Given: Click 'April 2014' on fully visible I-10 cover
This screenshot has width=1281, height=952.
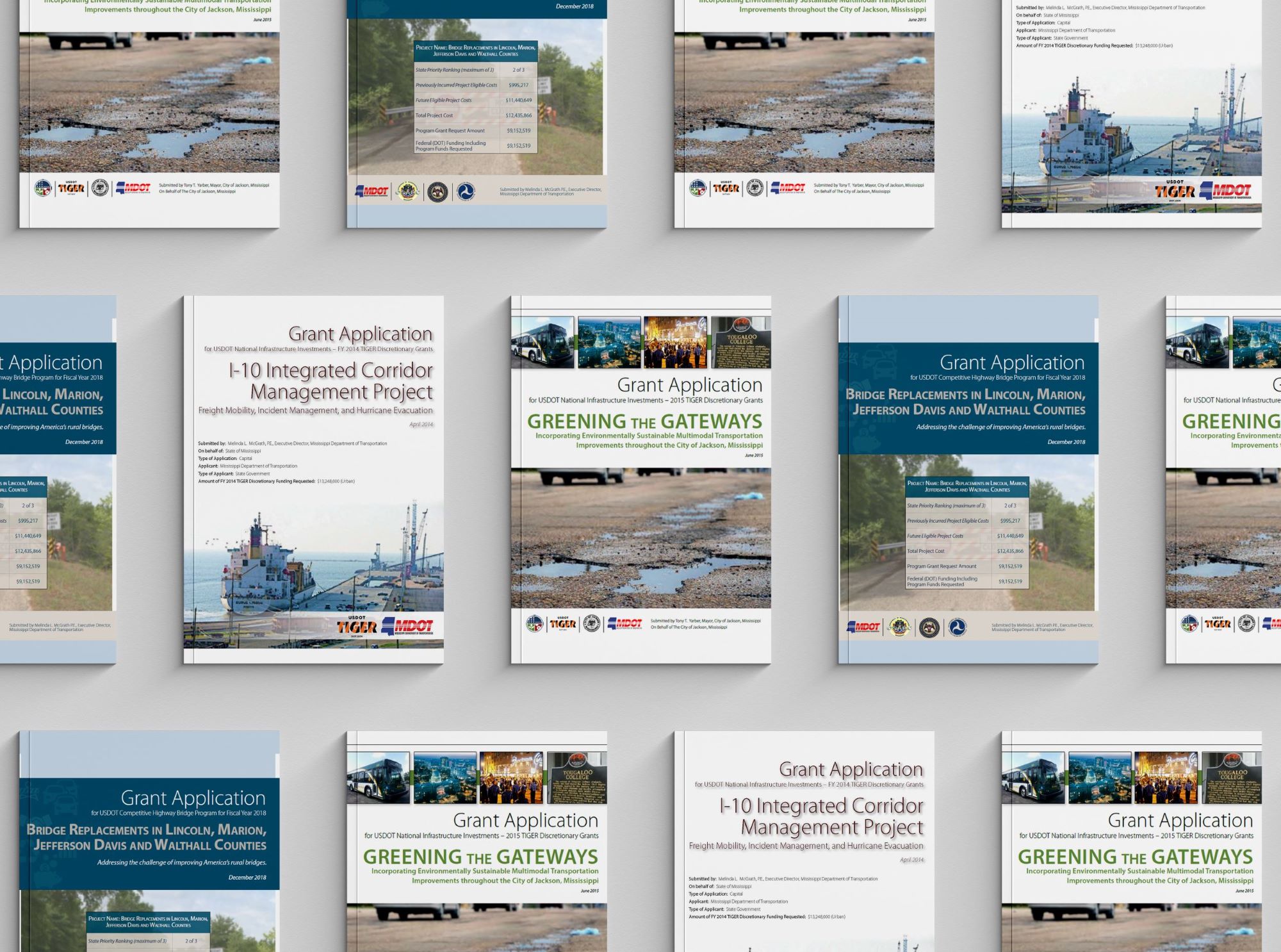Looking at the screenshot, I should [x=421, y=424].
